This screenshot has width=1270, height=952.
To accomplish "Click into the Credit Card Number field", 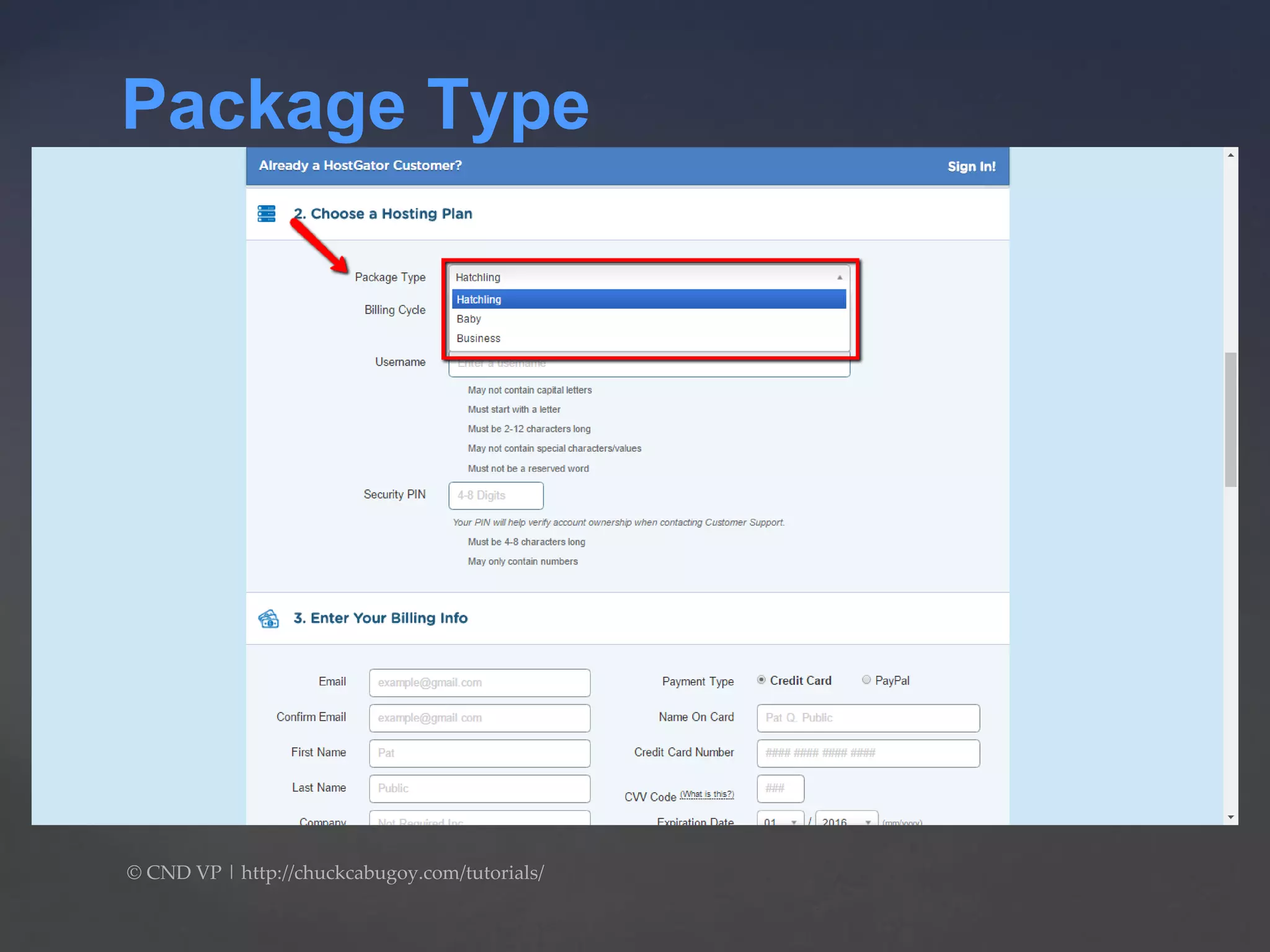I will 868,753.
